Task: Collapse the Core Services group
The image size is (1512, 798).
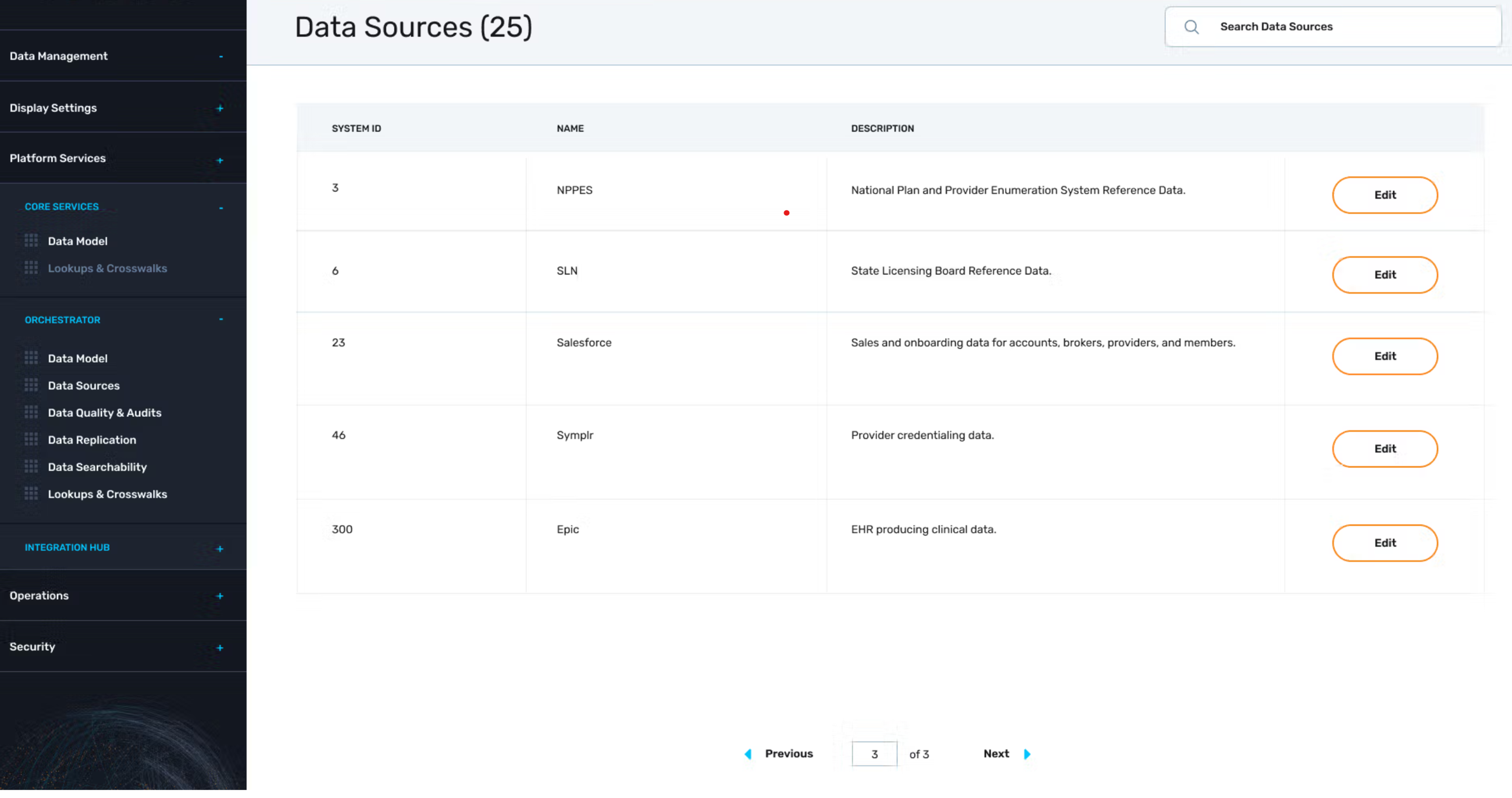Action: (220, 208)
